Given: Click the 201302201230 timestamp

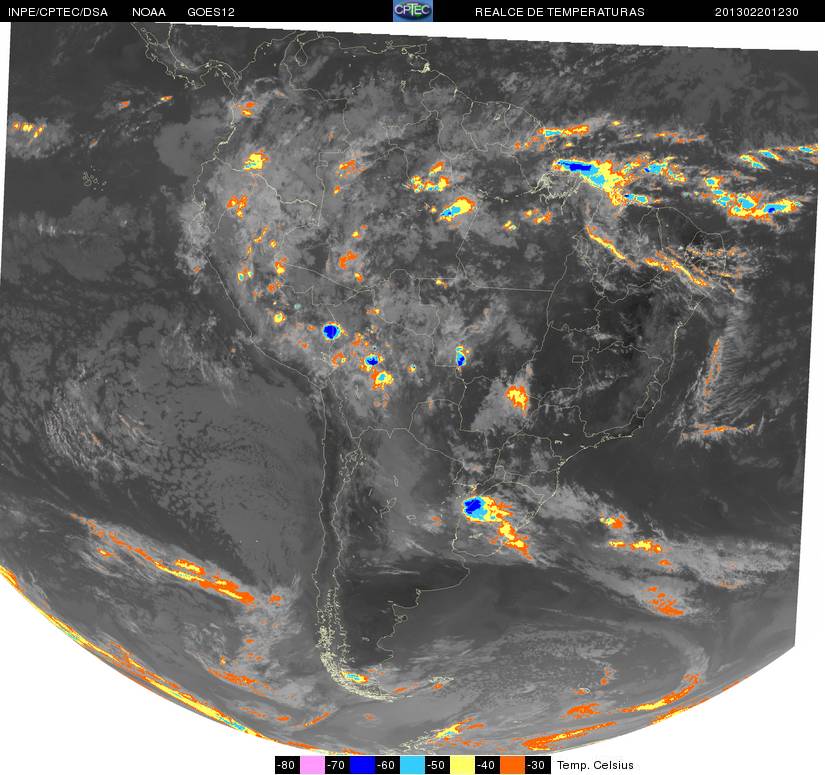Looking at the screenshot, I should (x=757, y=12).
